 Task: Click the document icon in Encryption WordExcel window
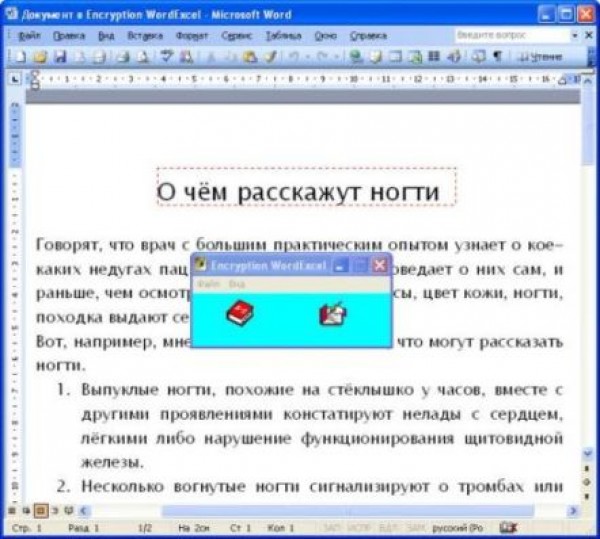(333, 314)
